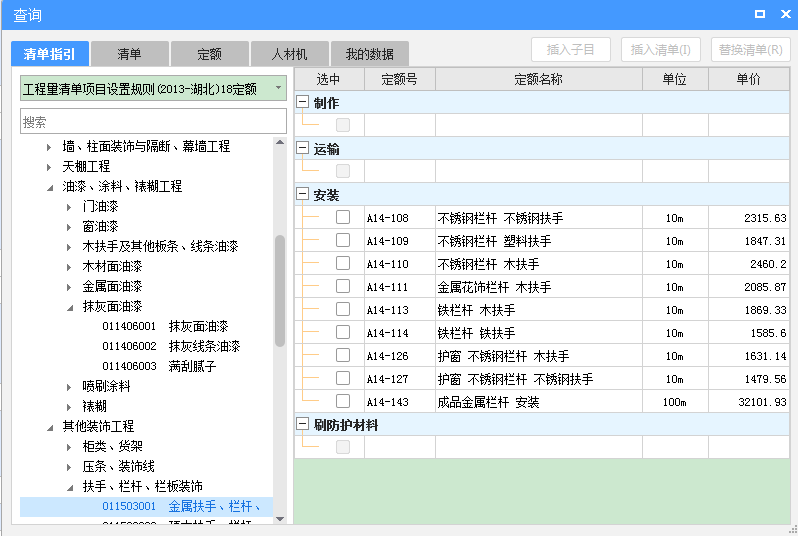Expand the 木材面油漆 node
This screenshot has height=536, width=798.
69,267
